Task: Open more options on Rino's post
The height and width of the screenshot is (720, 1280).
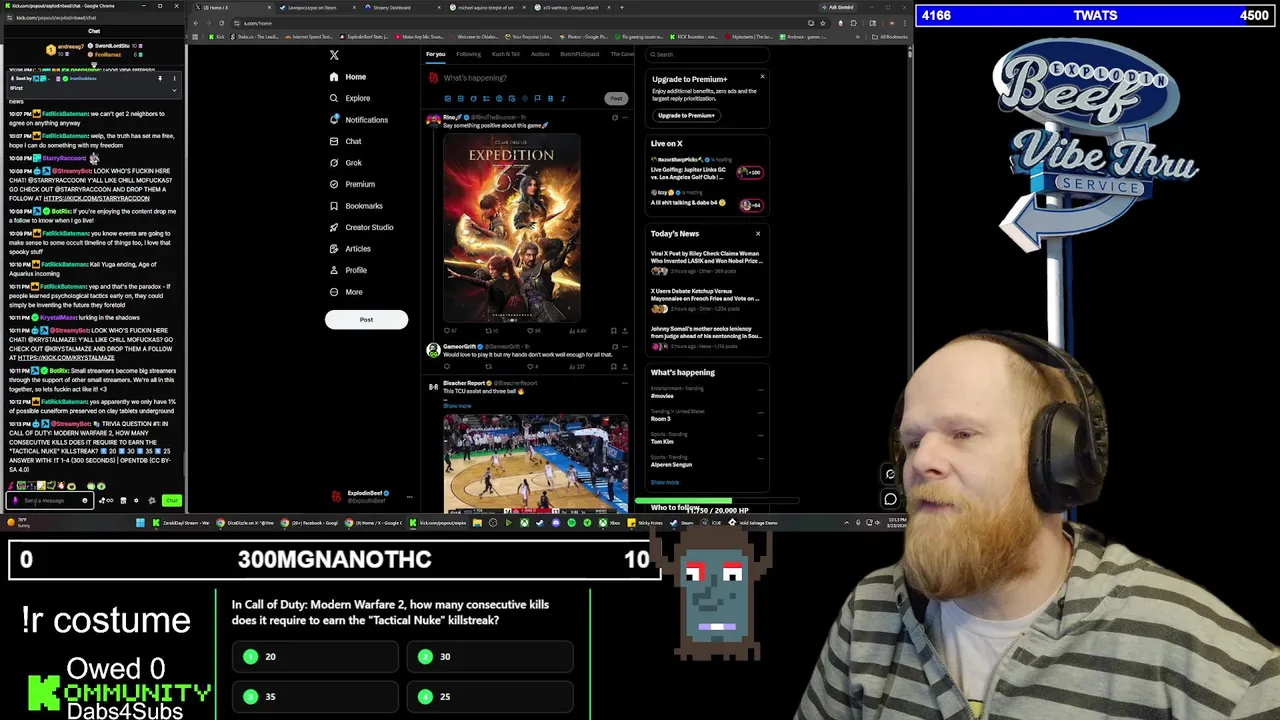Action: click(625, 117)
